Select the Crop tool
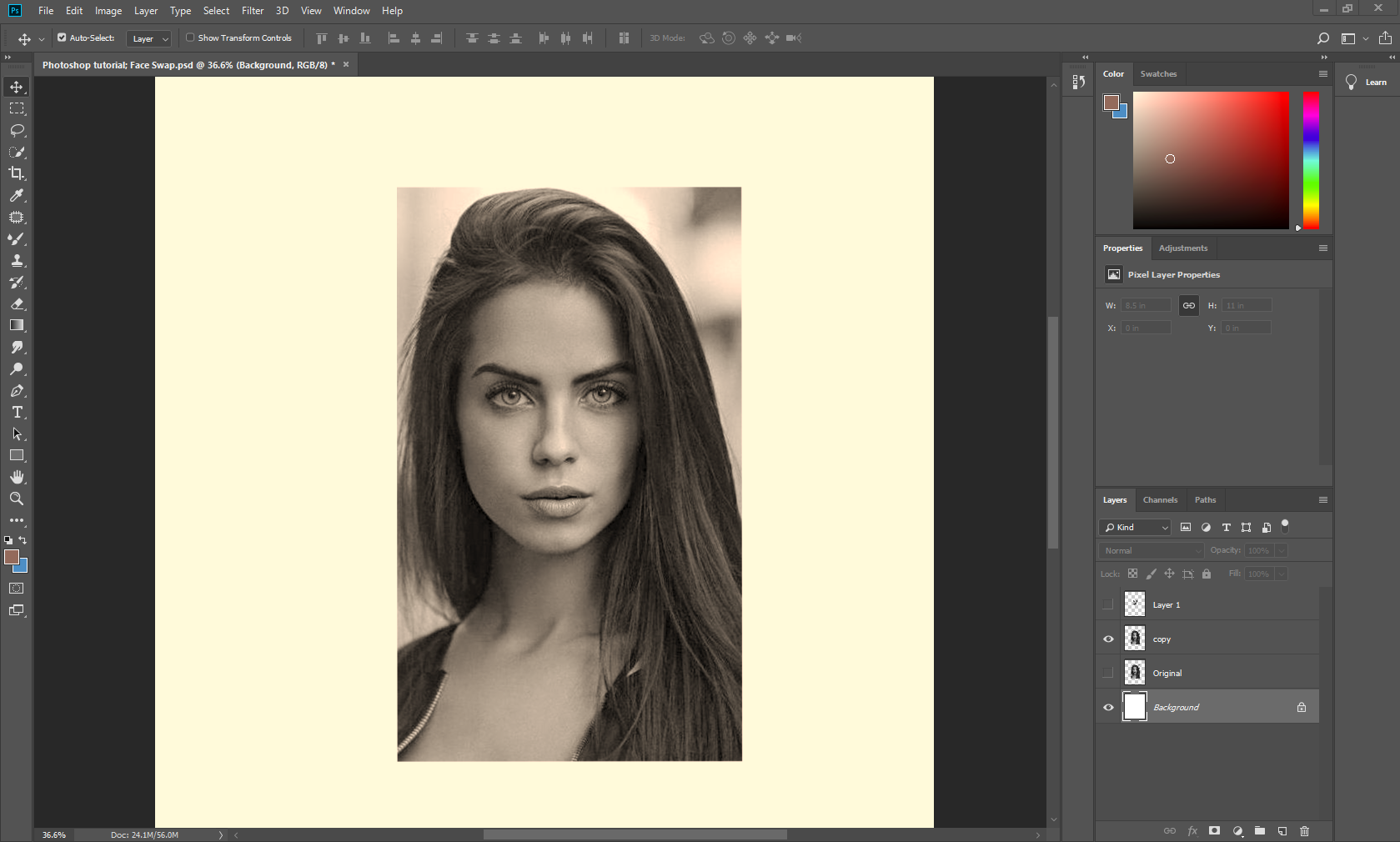 pyautogui.click(x=17, y=173)
